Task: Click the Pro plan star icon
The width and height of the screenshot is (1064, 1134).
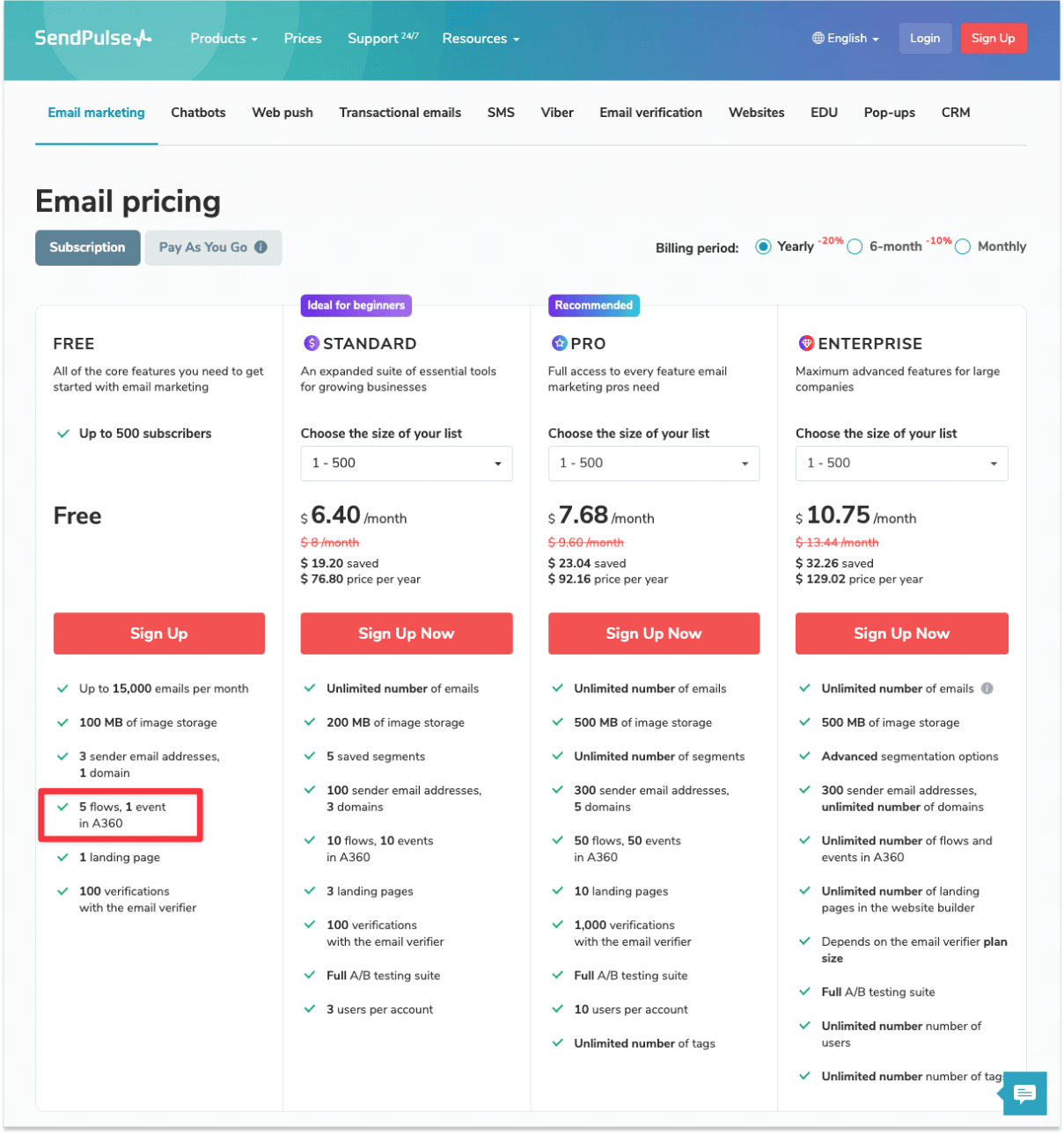Action: tap(558, 343)
